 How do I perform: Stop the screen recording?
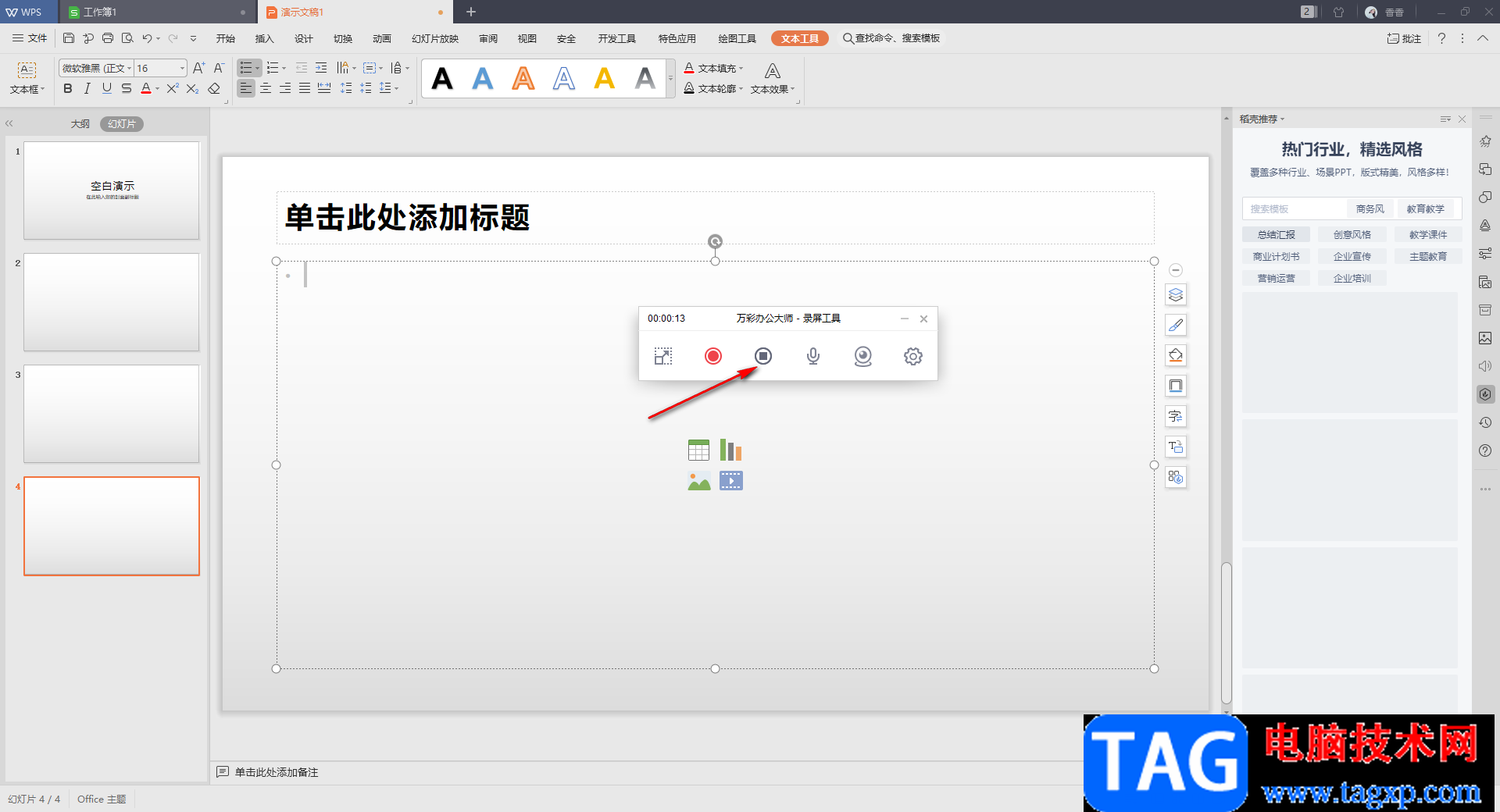click(x=763, y=356)
